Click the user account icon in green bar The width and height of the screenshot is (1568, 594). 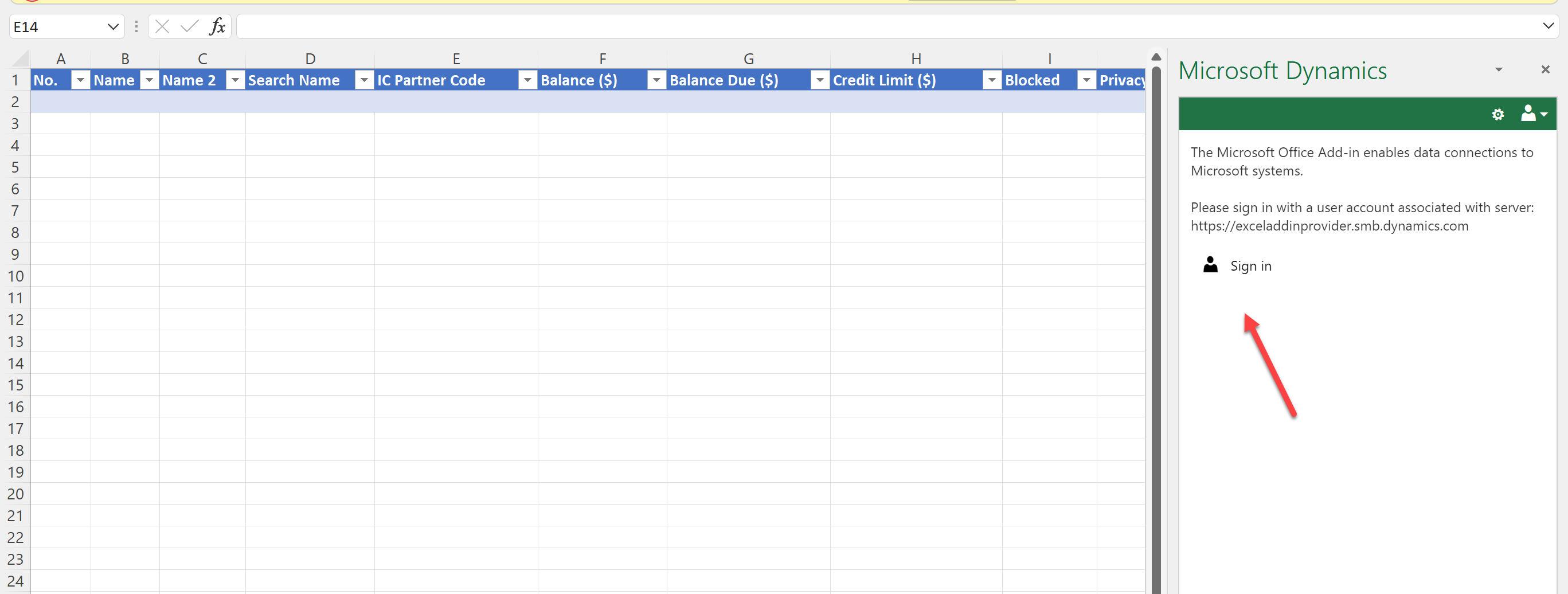coord(1528,114)
